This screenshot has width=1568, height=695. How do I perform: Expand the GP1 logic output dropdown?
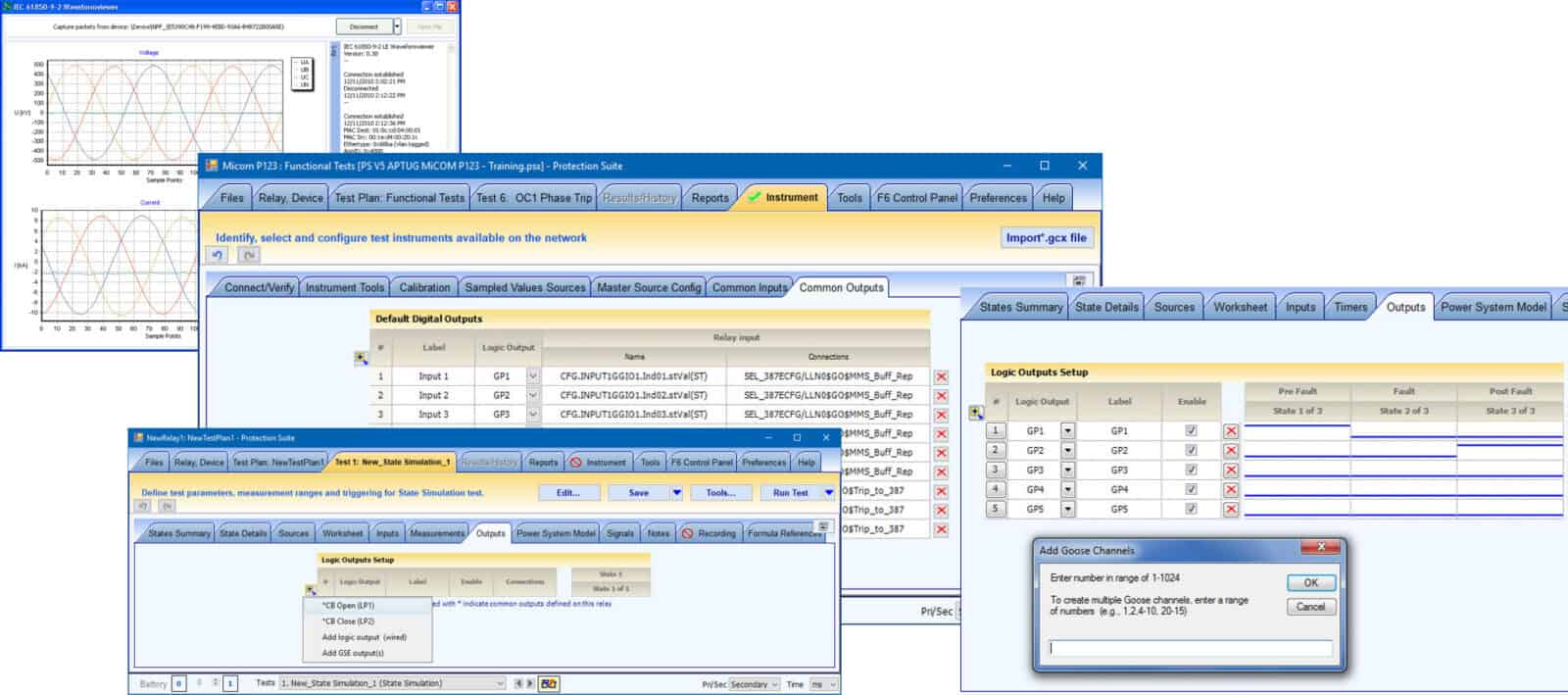pyautogui.click(x=1068, y=431)
